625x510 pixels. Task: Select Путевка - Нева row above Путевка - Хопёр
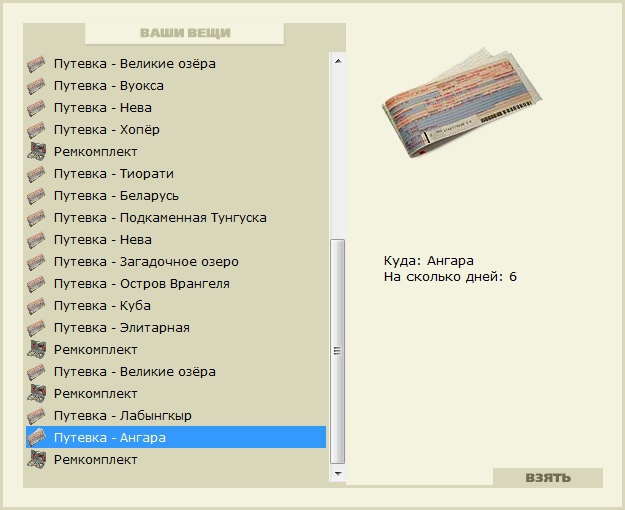176,108
